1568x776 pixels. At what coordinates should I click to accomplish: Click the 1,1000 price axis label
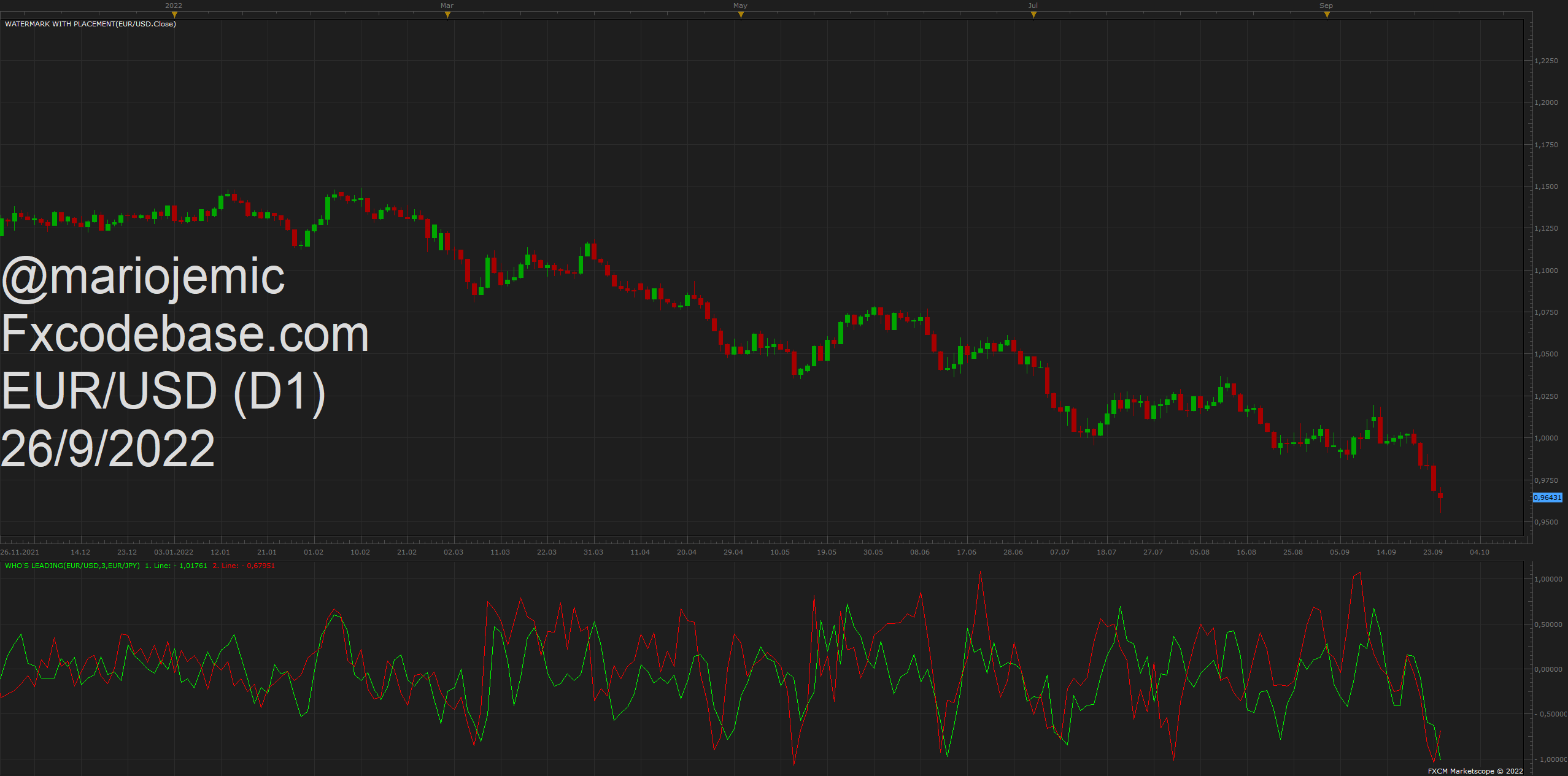coord(1546,271)
